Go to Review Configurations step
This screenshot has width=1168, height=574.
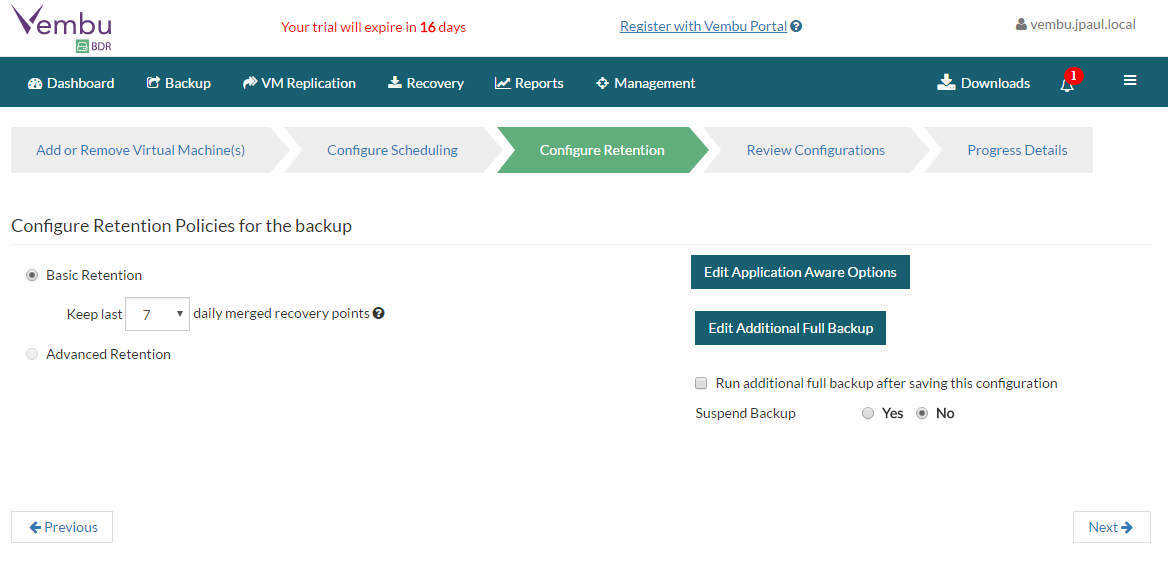pyautogui.click(x=815, y=150)
